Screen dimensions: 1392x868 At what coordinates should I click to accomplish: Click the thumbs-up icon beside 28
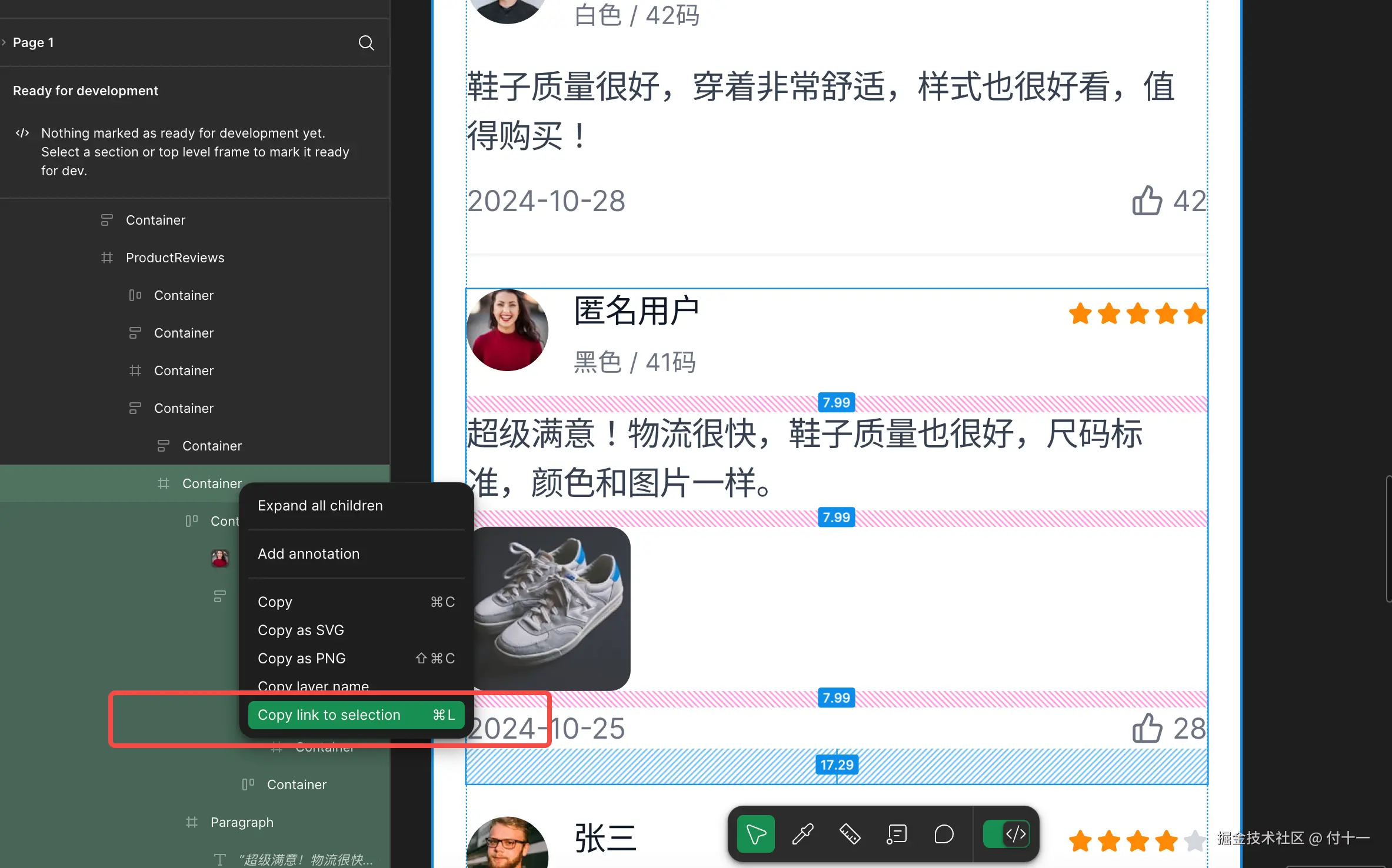click(1147, 728)
